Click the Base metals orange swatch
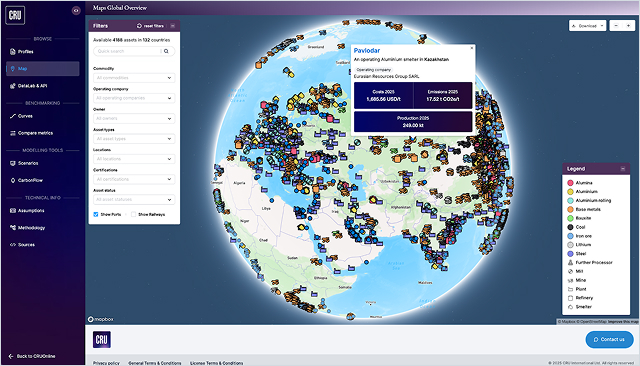This screenshot has height=366, width=640. click(x=570, y=209)
